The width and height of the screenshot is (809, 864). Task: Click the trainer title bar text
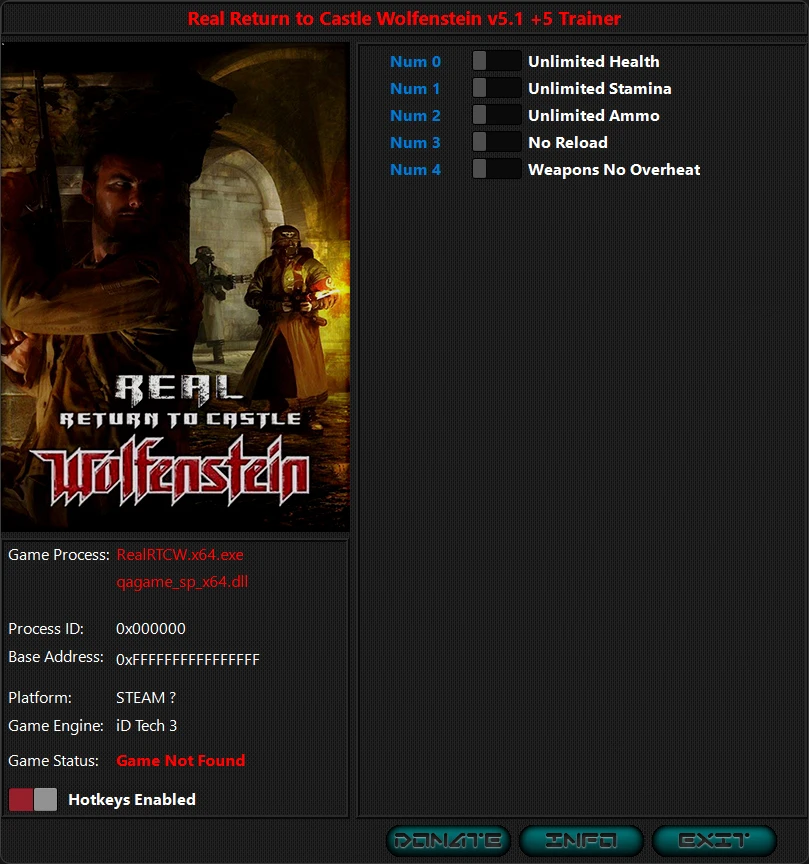(x=404, y=18)
